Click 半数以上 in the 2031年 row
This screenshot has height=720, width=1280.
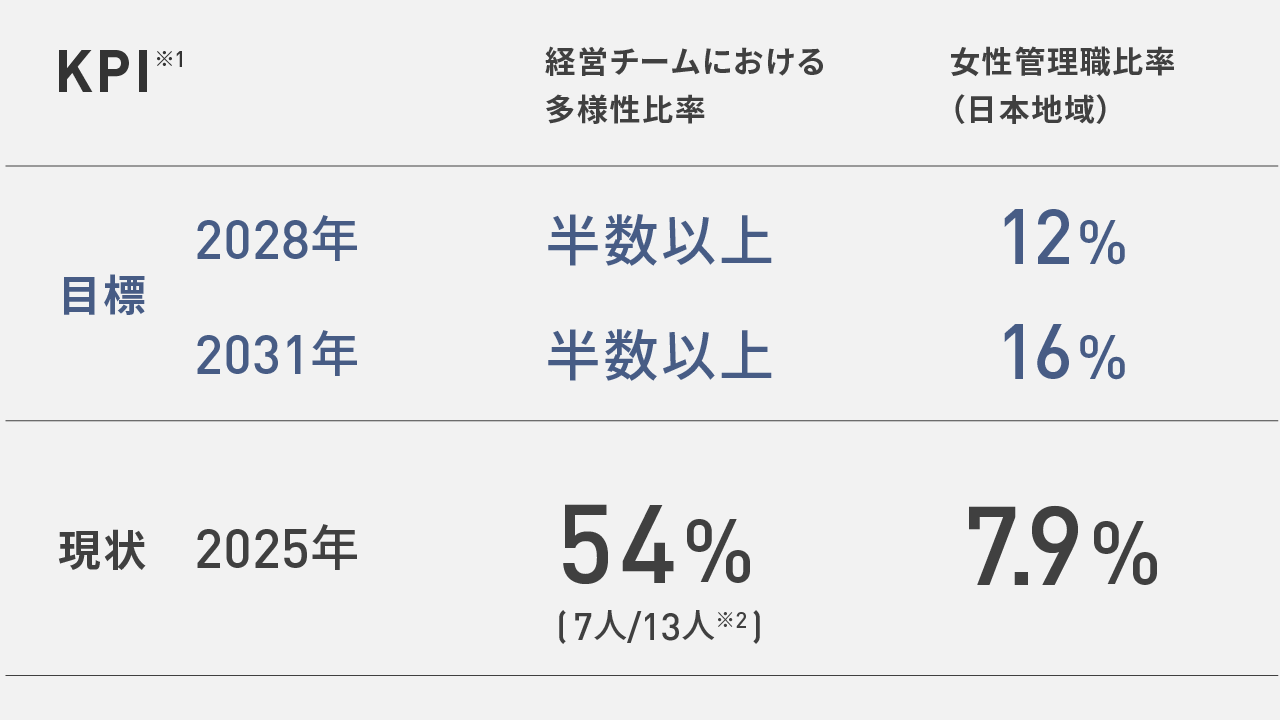[x=660, y=355]
